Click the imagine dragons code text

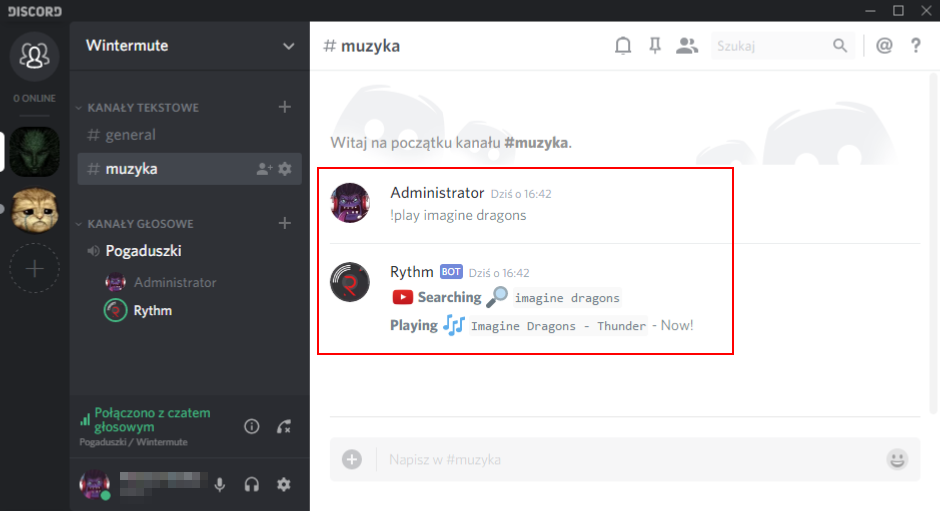(x=567, y=298)
